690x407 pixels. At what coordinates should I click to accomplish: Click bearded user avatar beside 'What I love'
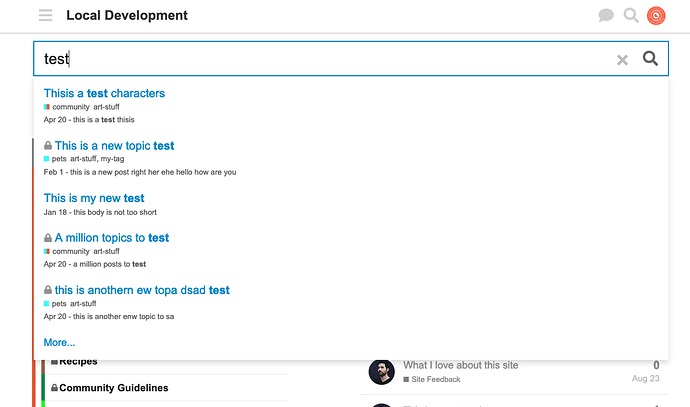(x=382, y=372)
